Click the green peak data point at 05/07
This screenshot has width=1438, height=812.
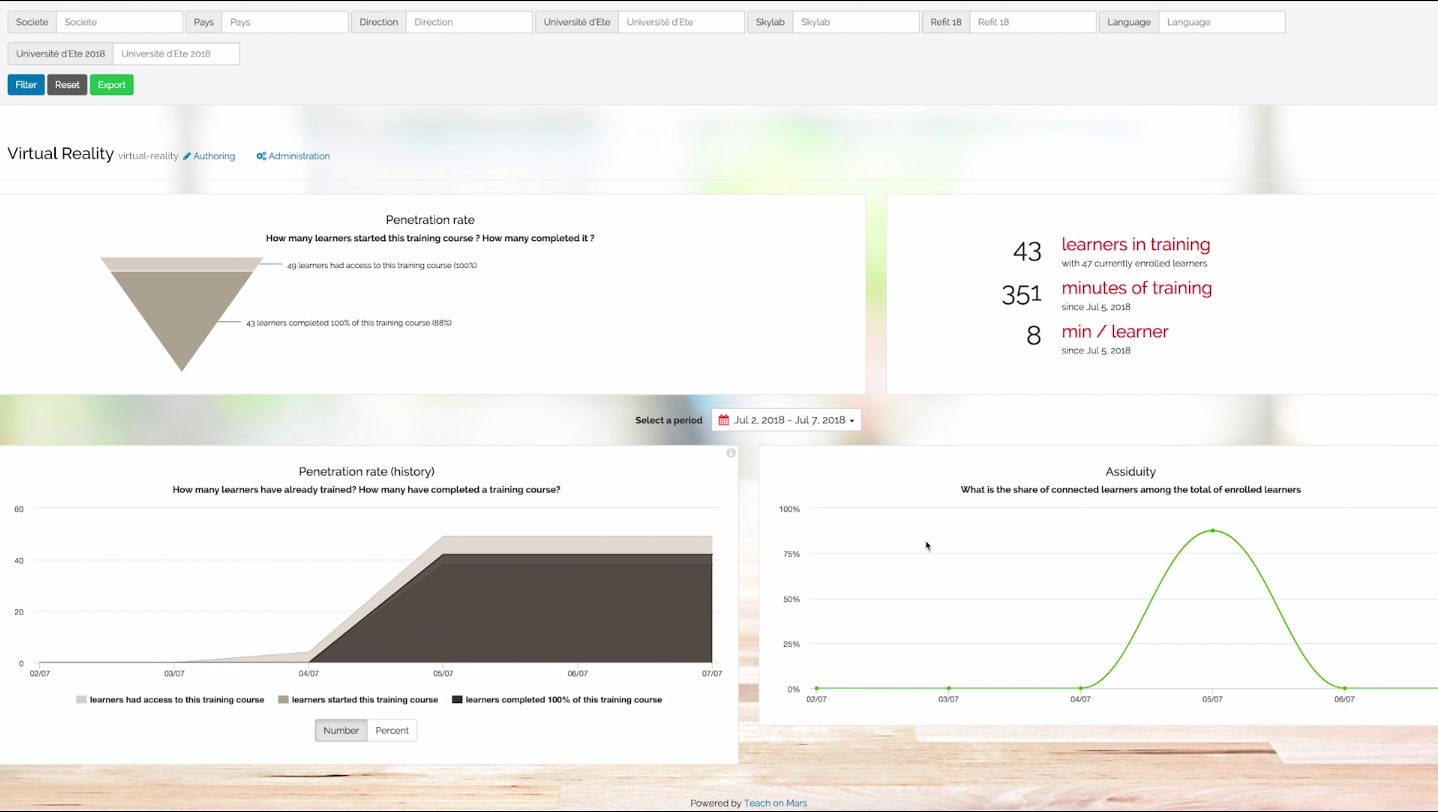(x=1212, y=530)
